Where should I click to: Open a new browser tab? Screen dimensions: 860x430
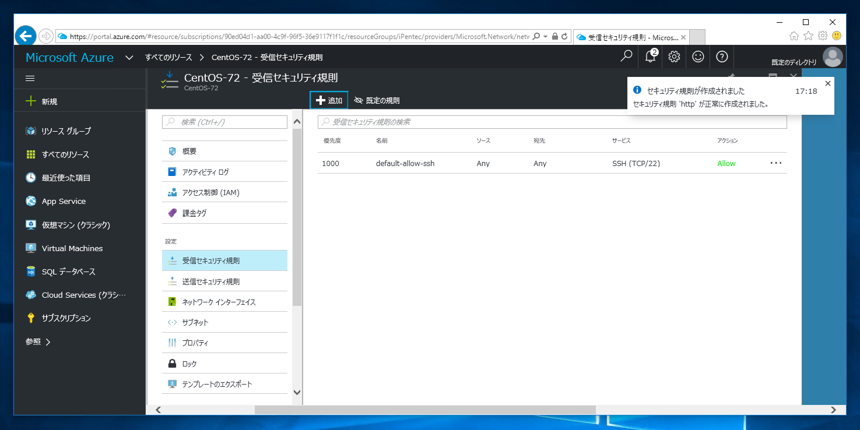point(697,37)
